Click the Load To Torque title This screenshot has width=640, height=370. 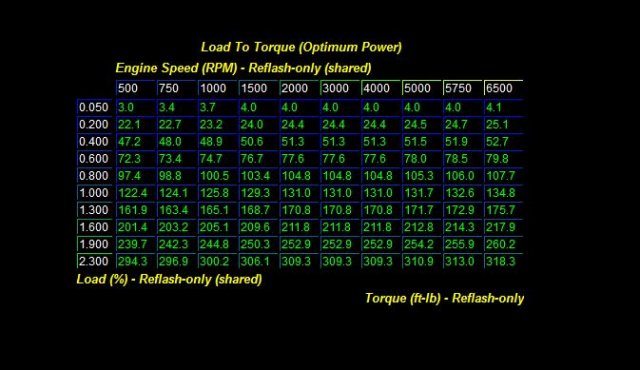pyautogui.click(x=301, y=47)
